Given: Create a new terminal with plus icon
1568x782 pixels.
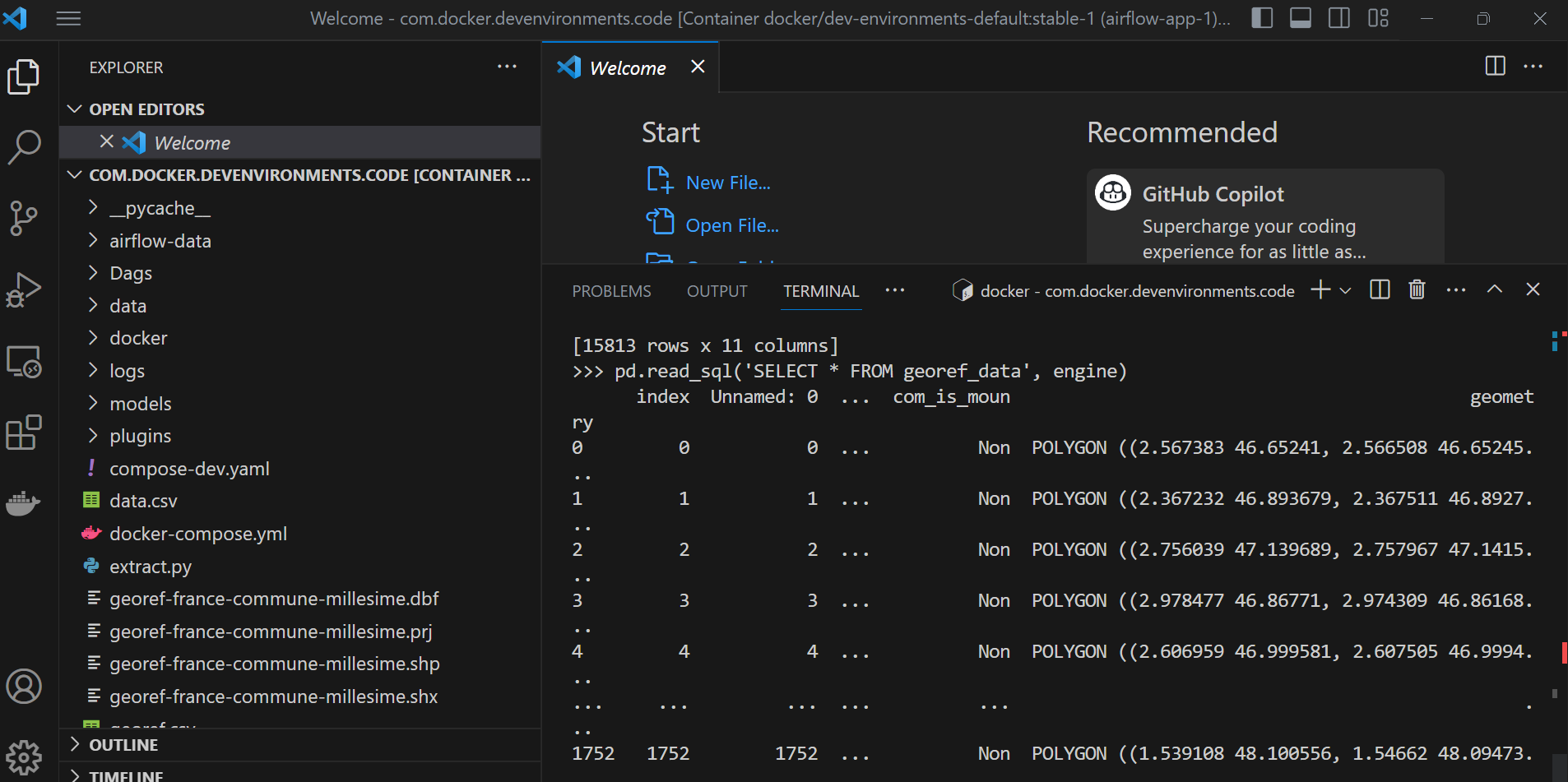Looking at the screenshot, I should (1320, 289).
